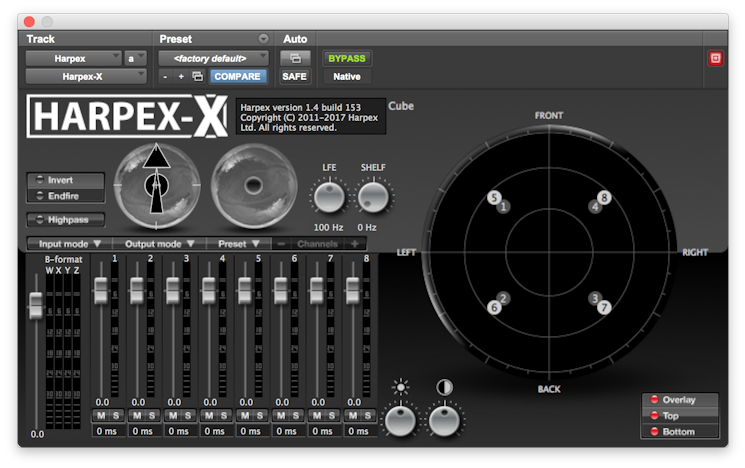
Task: Select speaker 1 marker on the map
Action: [x=504, y=207]
